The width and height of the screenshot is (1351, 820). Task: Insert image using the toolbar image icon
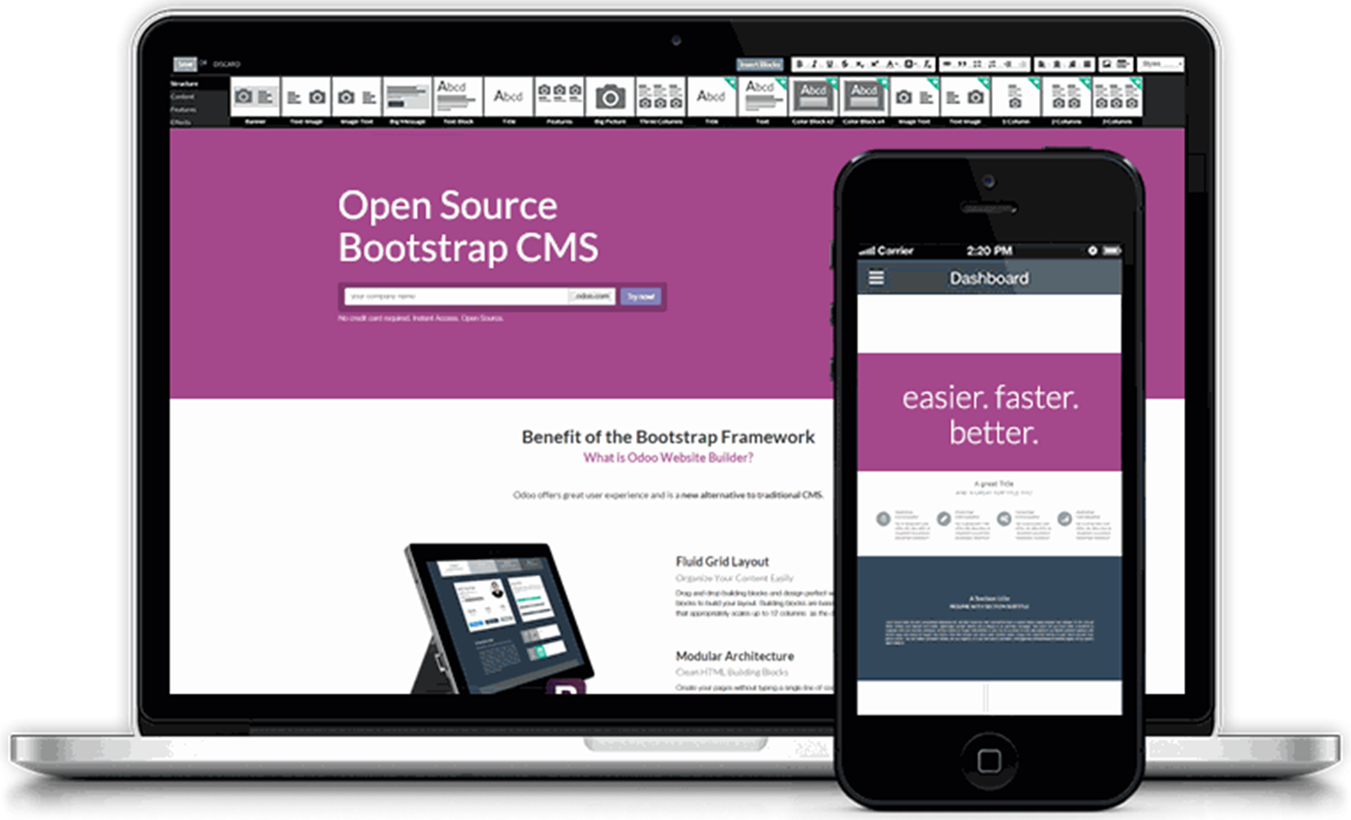[1107, 64]
